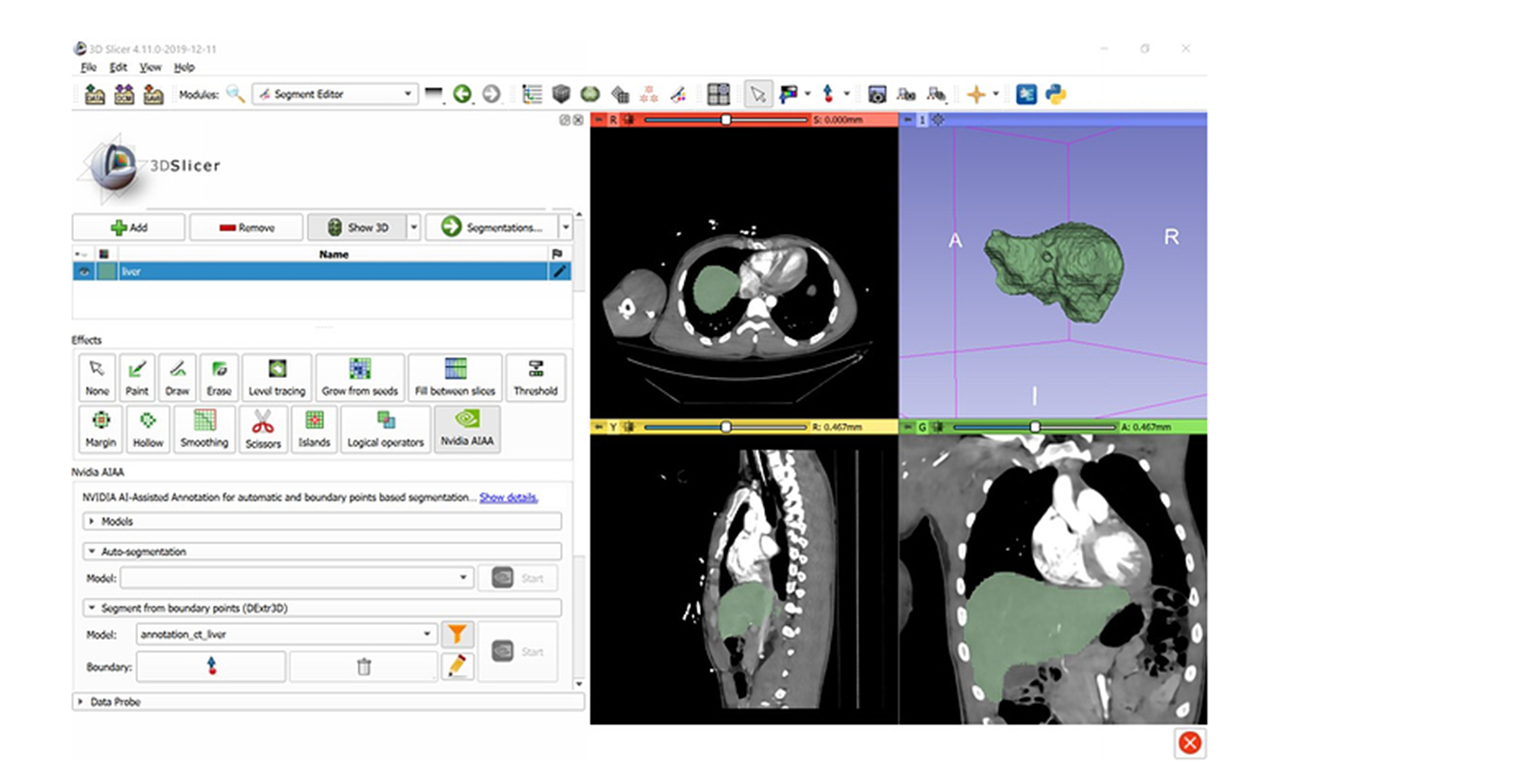Viewport: 1517px width, 784px height.
Task: Click the Save data toolbar icon
Action: (x=154, y=94)
